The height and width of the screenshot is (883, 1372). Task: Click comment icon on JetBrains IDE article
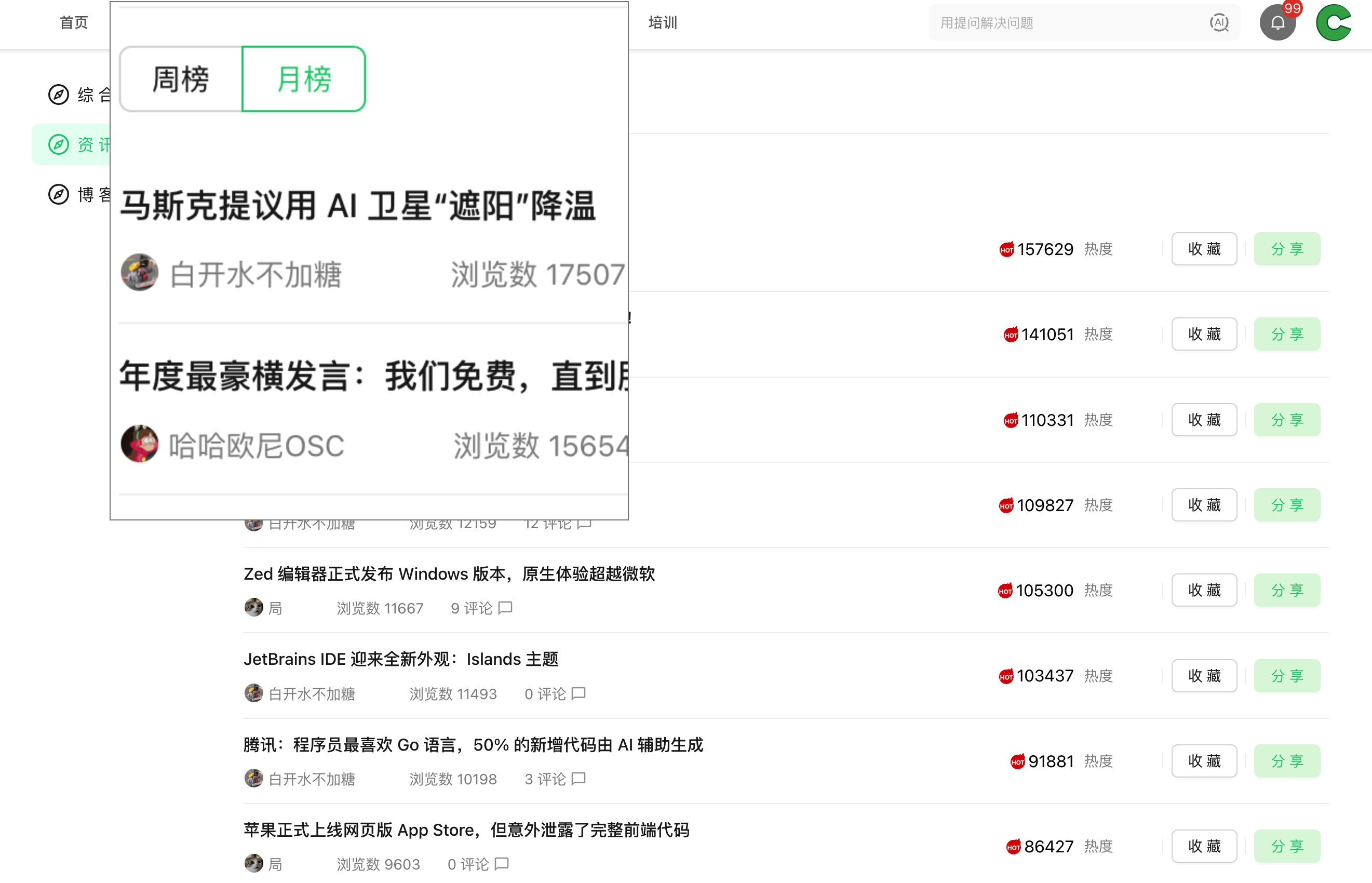pyautogui.click(x=579, y=694)
